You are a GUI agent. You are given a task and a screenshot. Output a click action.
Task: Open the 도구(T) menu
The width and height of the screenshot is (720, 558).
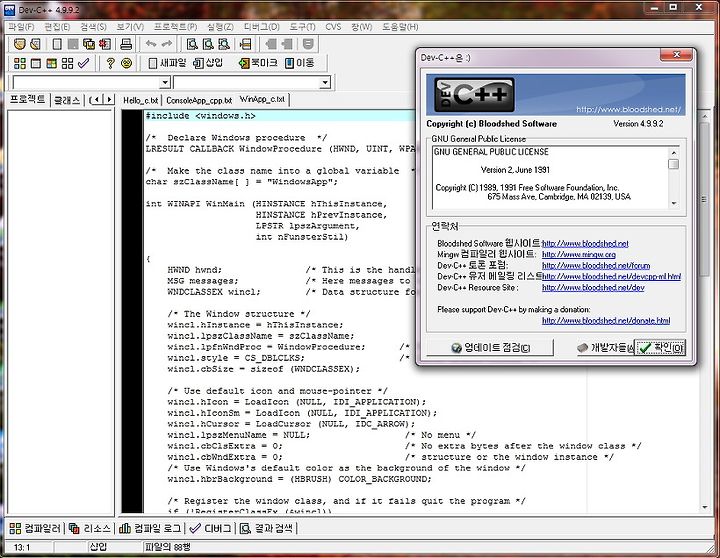302,27
